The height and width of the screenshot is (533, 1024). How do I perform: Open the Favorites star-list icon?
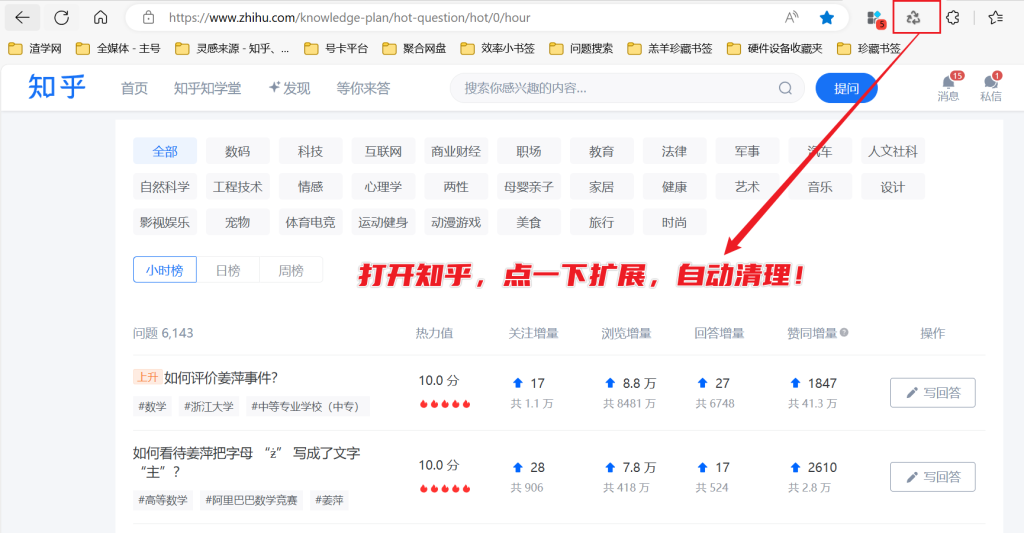(x=995, y=18)
